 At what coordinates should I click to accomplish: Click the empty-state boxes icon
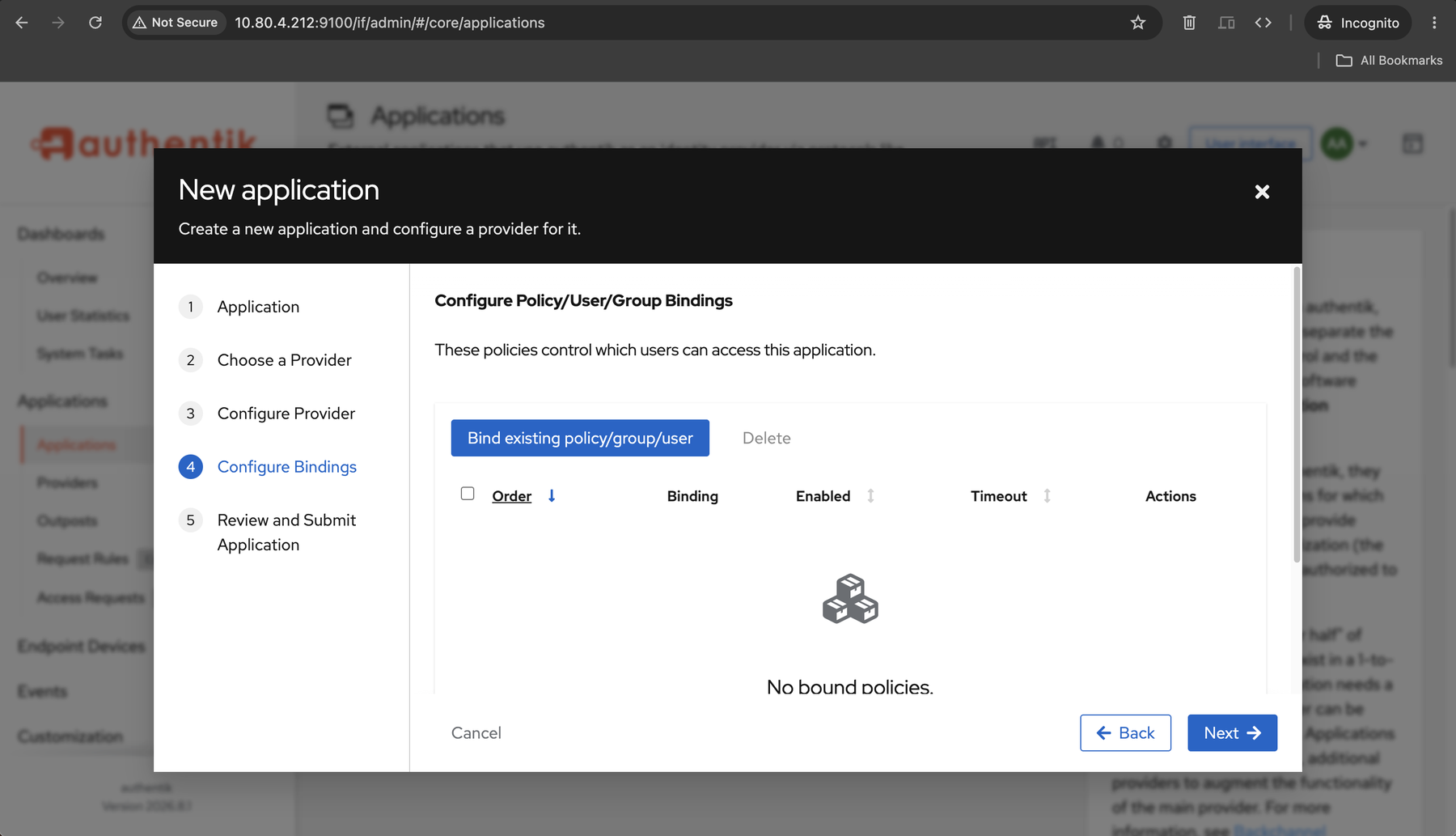[850, 599]
